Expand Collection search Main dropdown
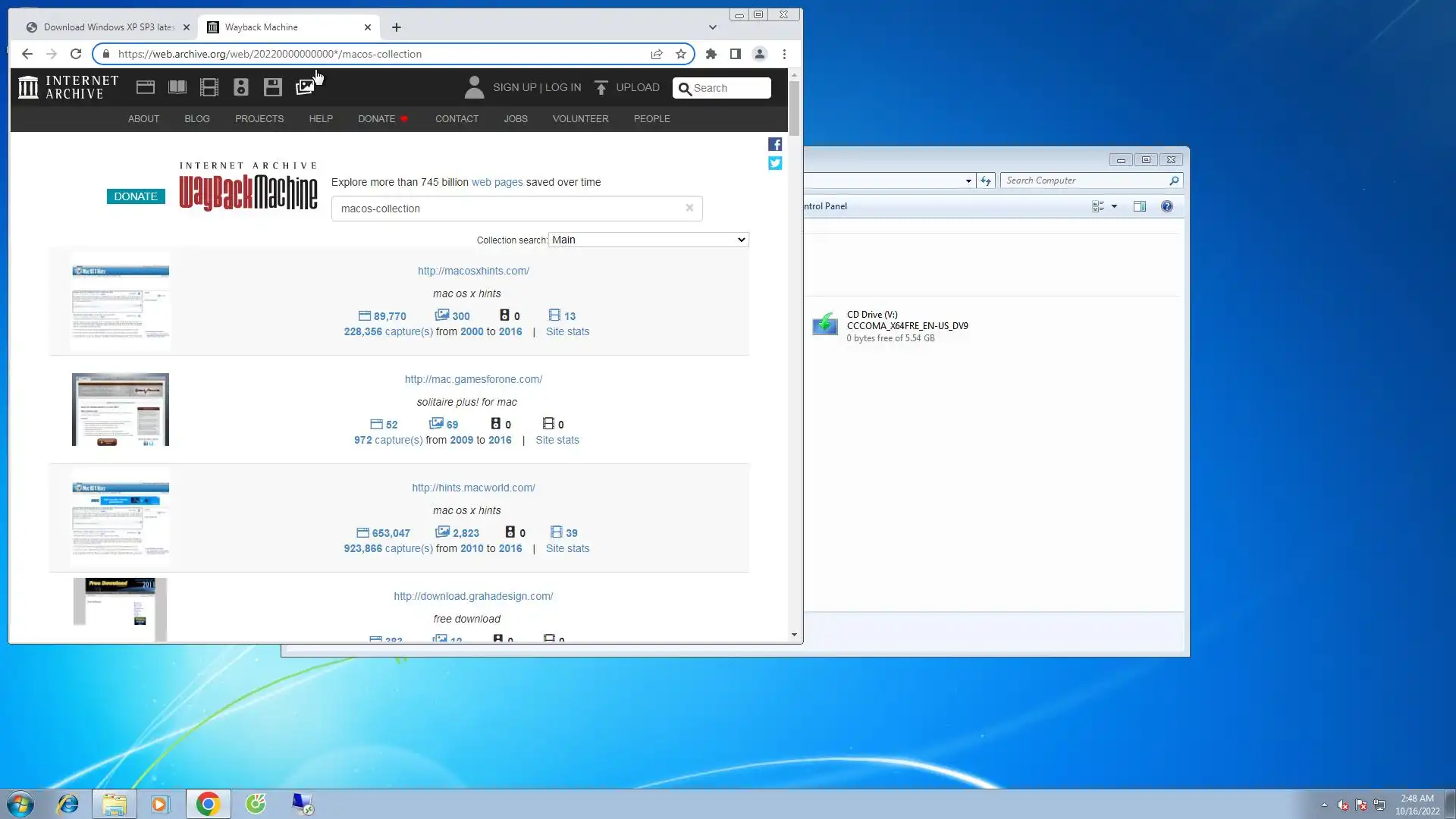 click(648, 240)
